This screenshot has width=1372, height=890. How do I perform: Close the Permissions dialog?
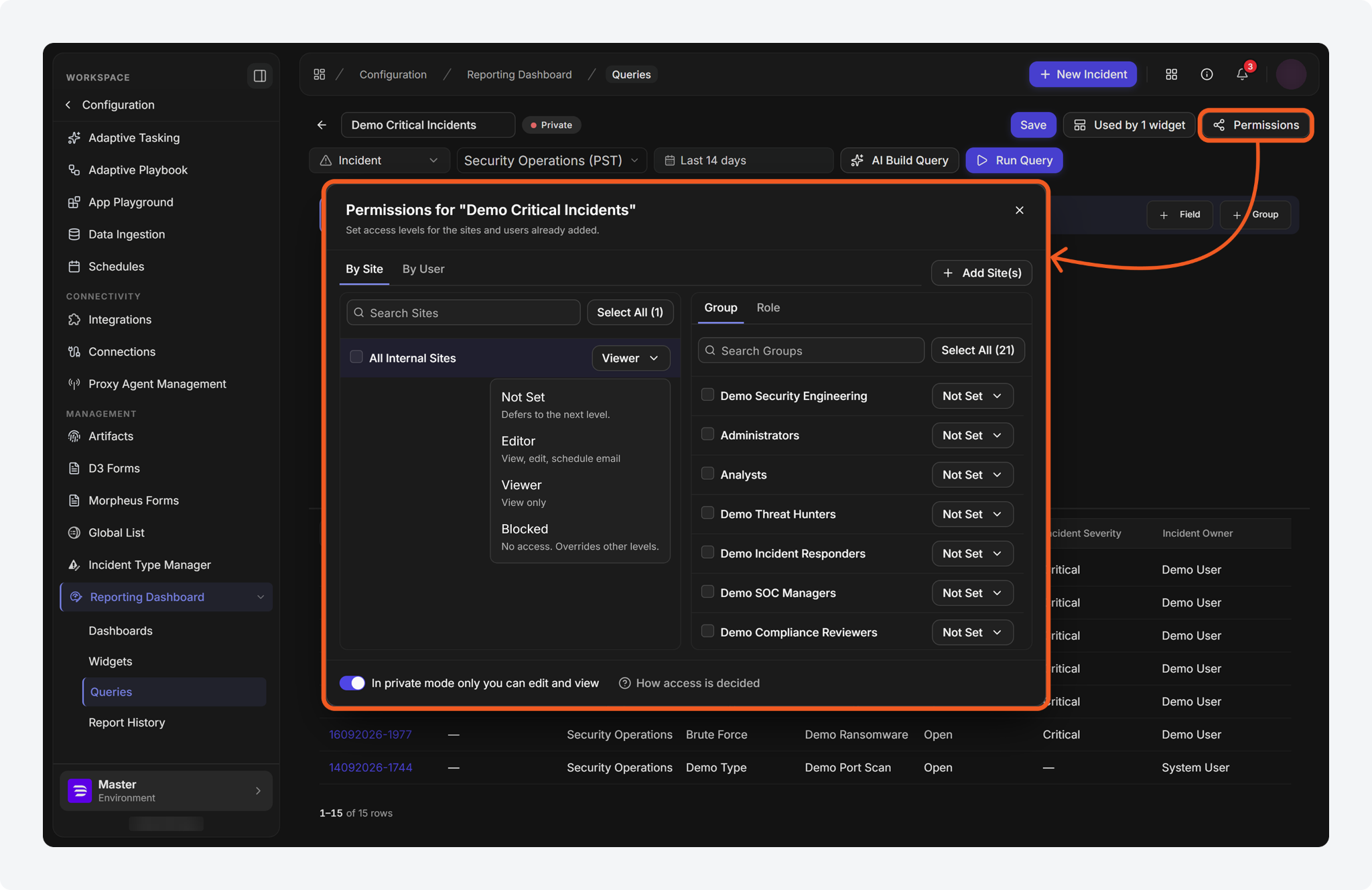tap(1019, 210)
